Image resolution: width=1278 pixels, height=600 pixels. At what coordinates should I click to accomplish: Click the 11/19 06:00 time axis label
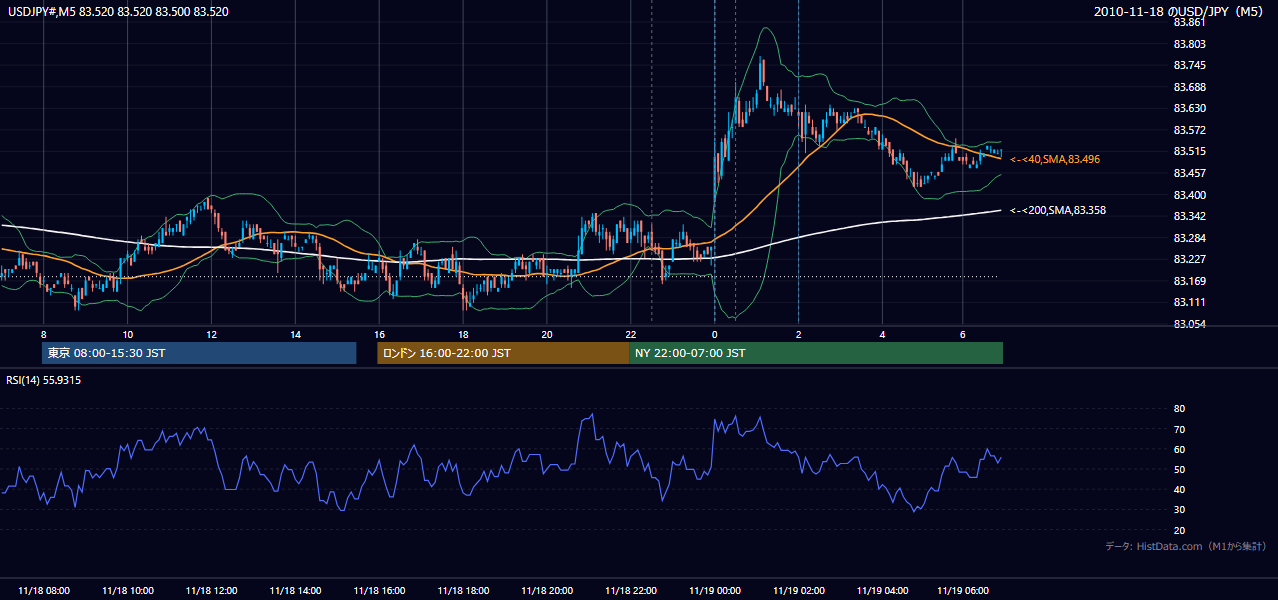(x=962, y=591)
